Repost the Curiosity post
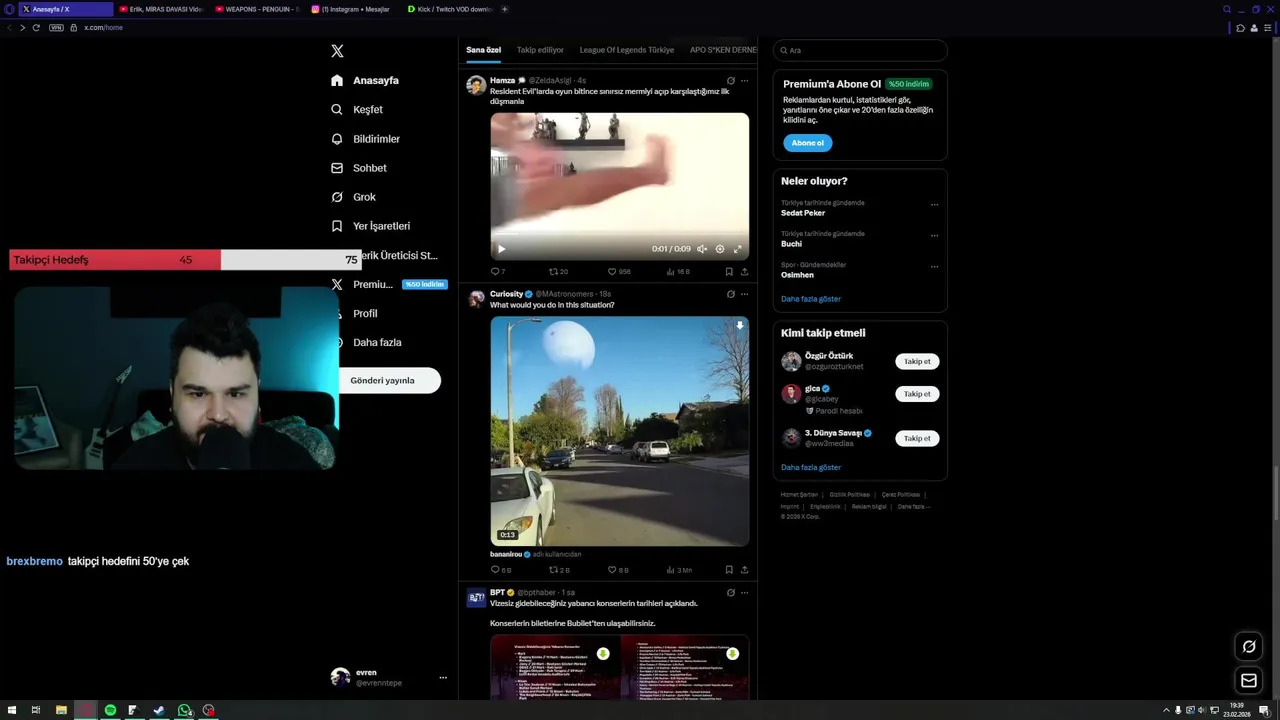The height and width of the screenshot is (720, 1280). (559, 570)
